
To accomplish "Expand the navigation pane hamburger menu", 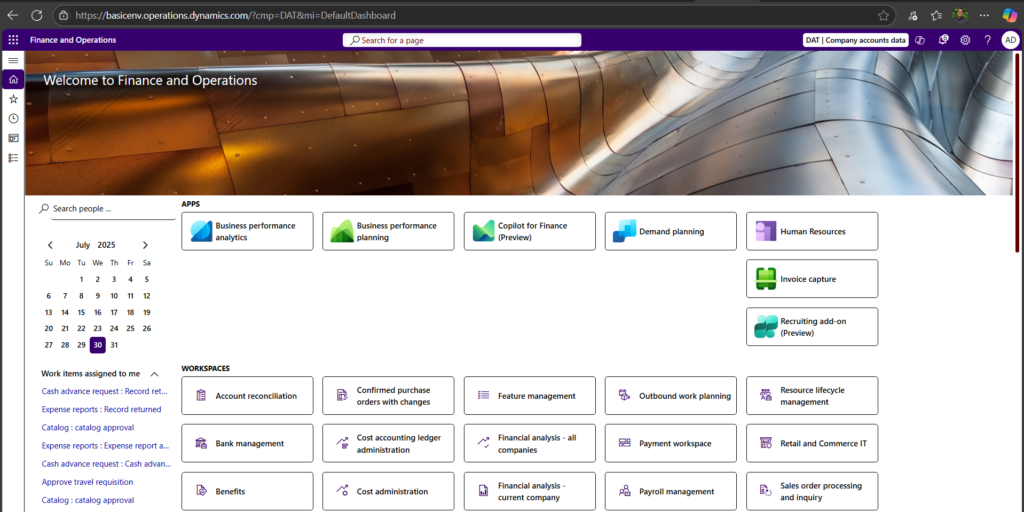I will click(x=13, y=60).
